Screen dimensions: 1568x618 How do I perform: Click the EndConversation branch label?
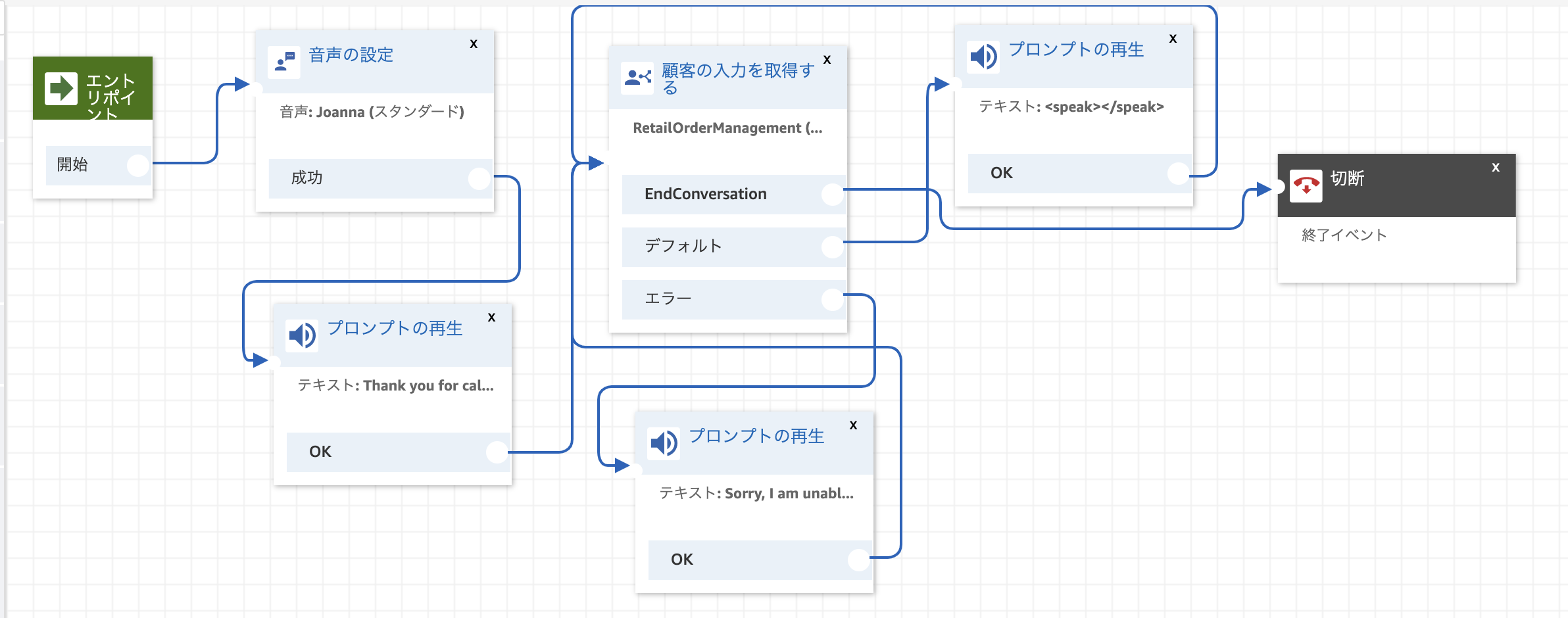tap(706, 194)
